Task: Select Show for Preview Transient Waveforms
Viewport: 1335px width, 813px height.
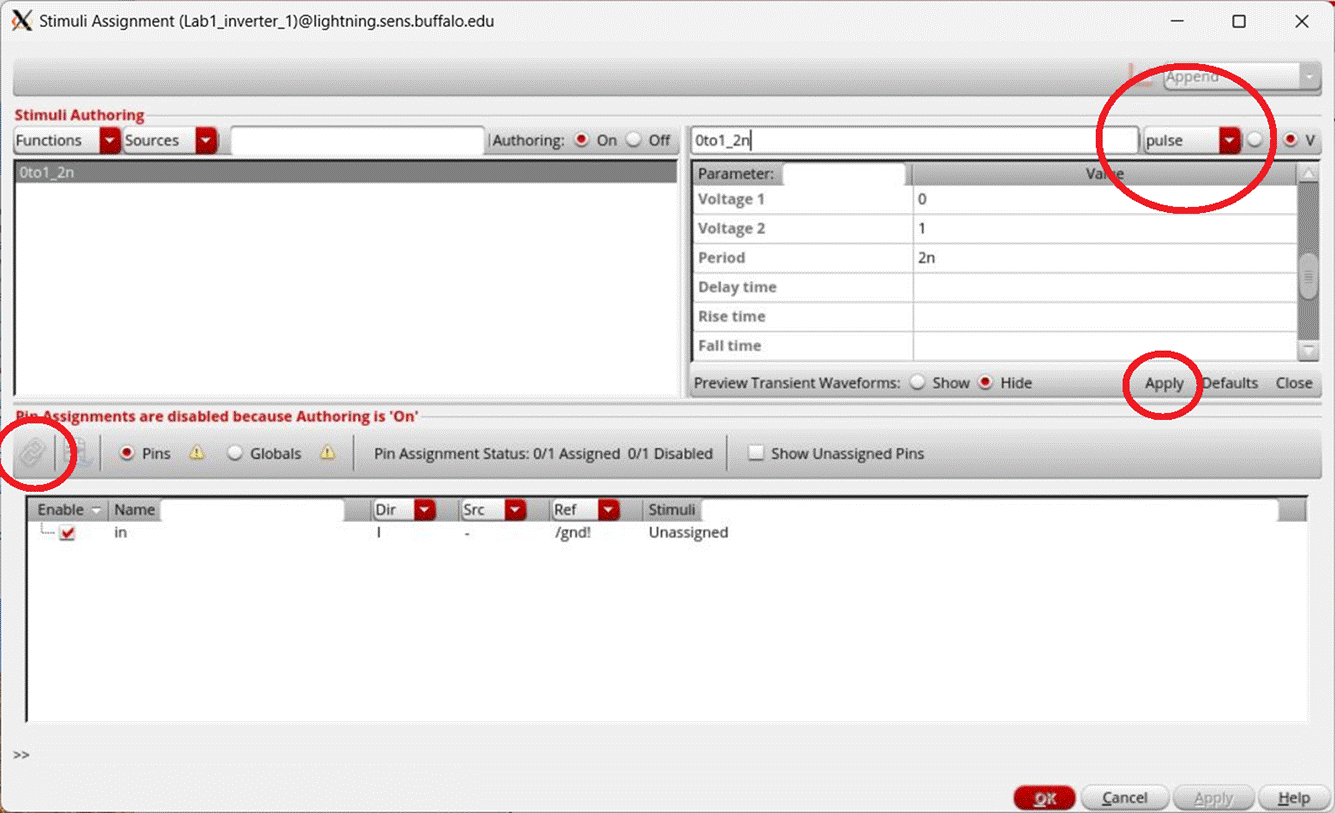Action: pyautogui.click(x=918, y=383)
